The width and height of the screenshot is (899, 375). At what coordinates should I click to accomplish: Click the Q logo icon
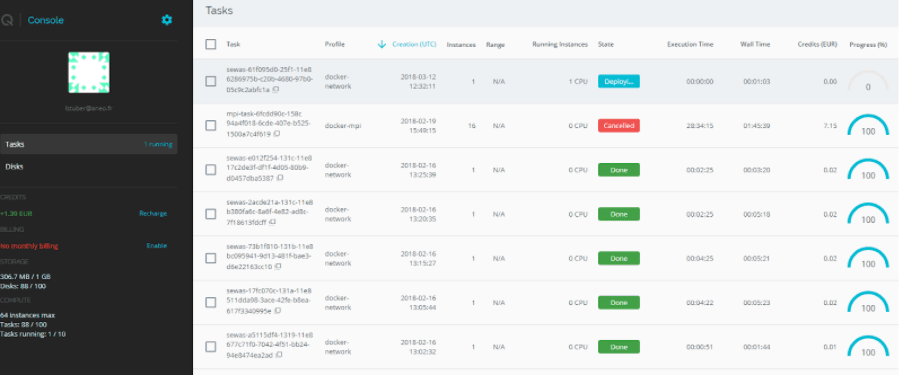click(7, 20)
